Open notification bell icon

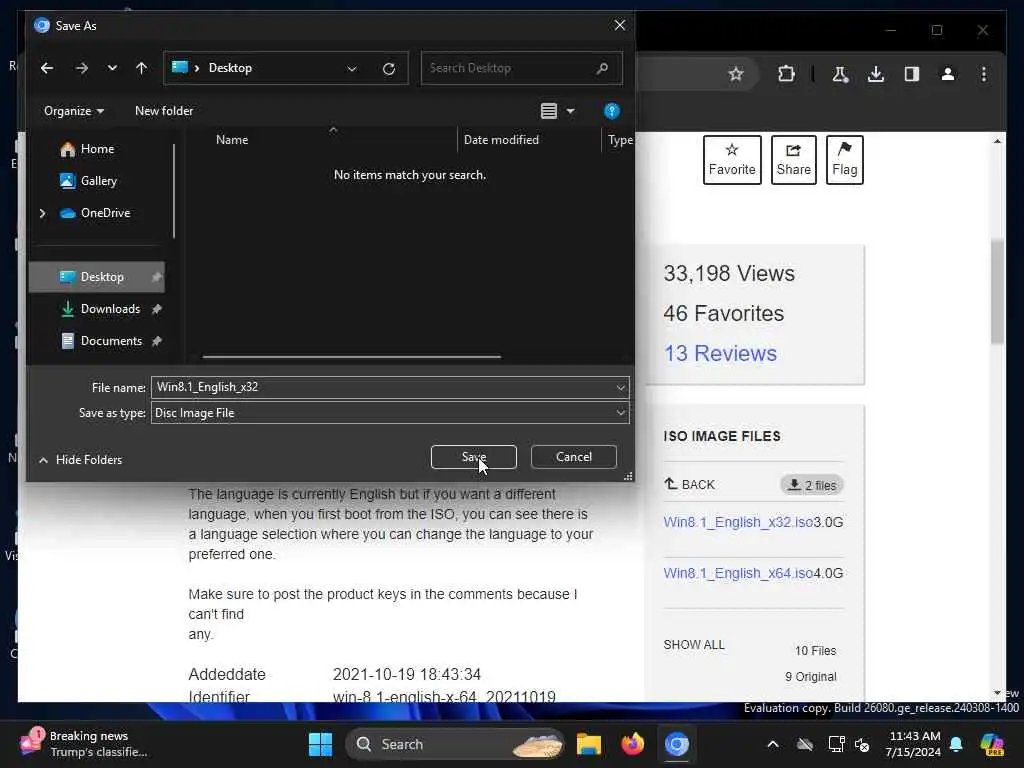(x=956, y=744)
